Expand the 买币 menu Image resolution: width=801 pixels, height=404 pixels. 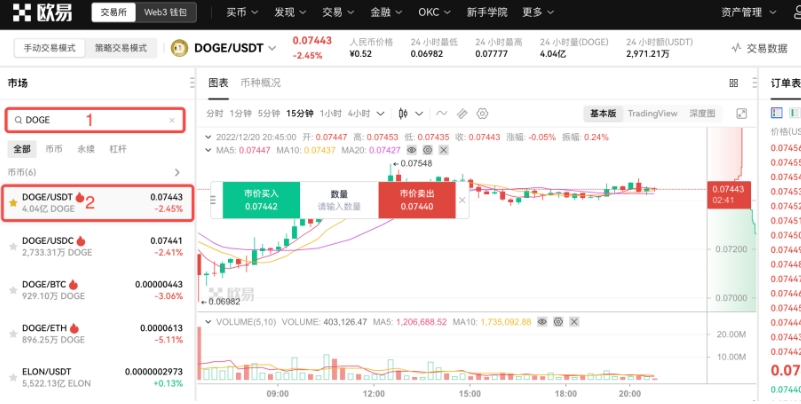click(x=242, y=12)
